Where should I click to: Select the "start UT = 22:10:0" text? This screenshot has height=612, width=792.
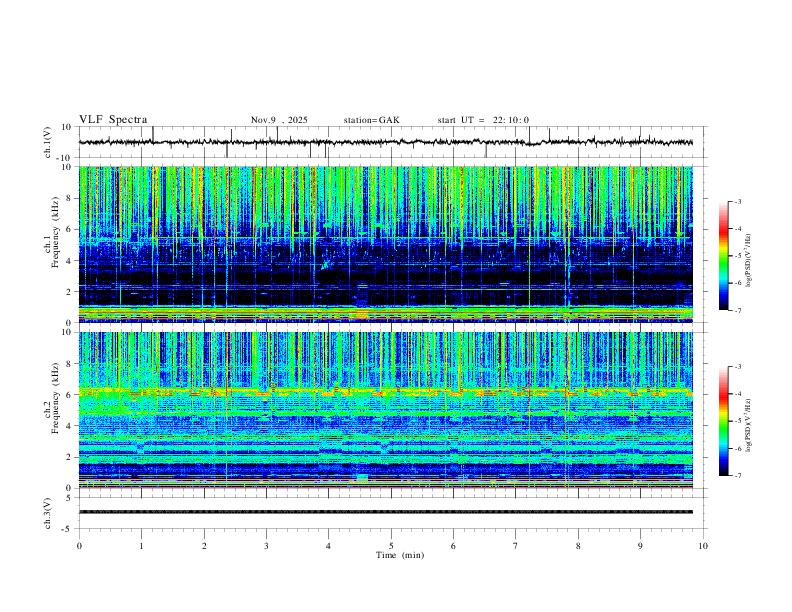(x=483, y=120)
